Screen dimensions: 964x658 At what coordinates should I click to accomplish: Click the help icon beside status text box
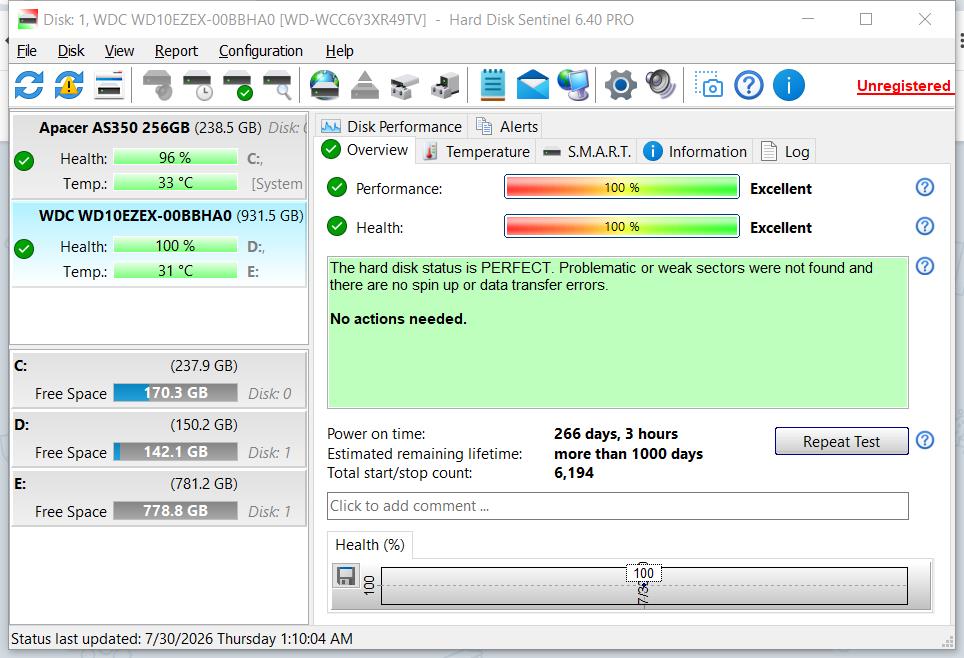point(925,266)
